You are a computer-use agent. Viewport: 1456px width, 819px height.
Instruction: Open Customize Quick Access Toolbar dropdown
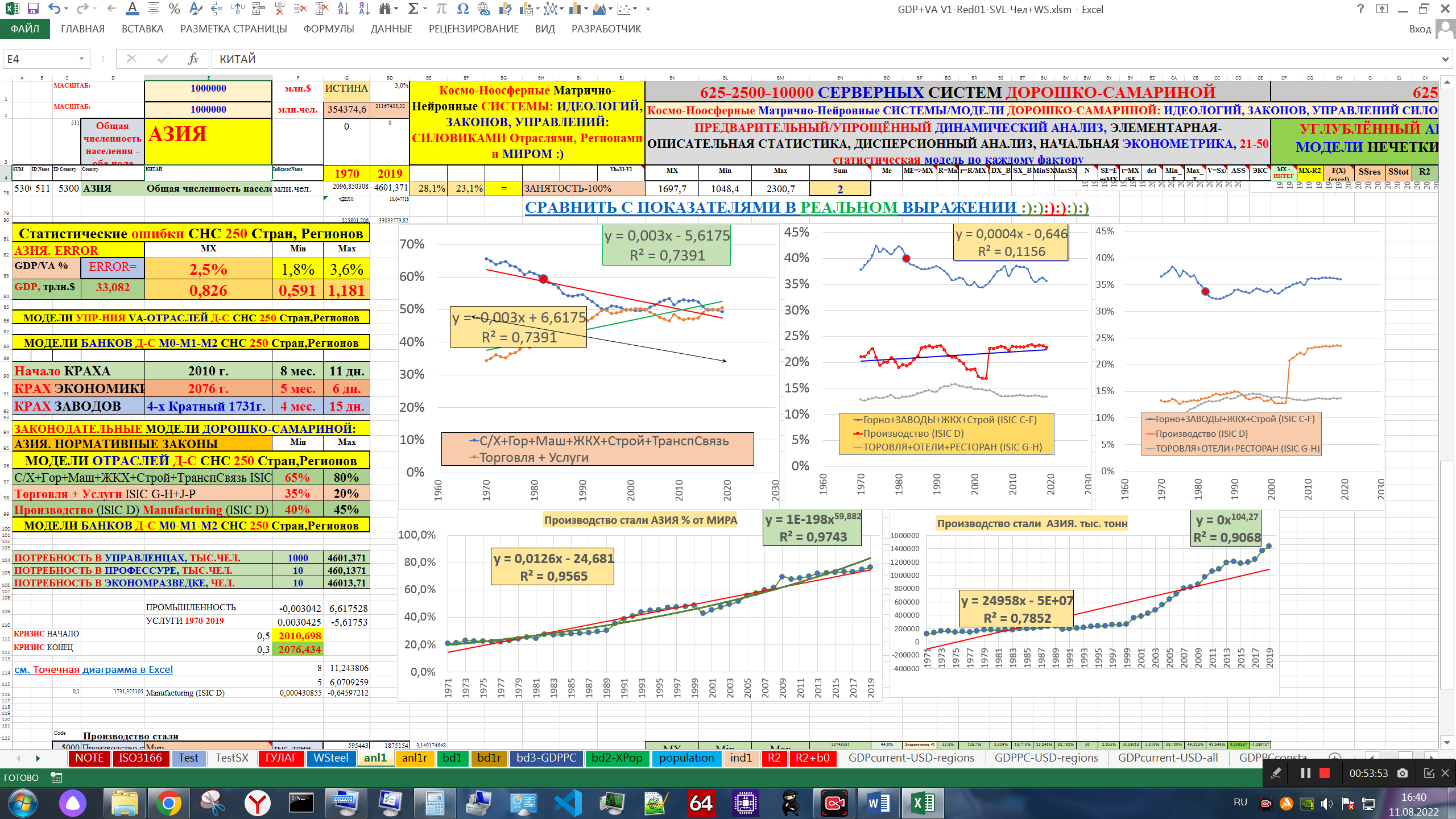[648, 9]
